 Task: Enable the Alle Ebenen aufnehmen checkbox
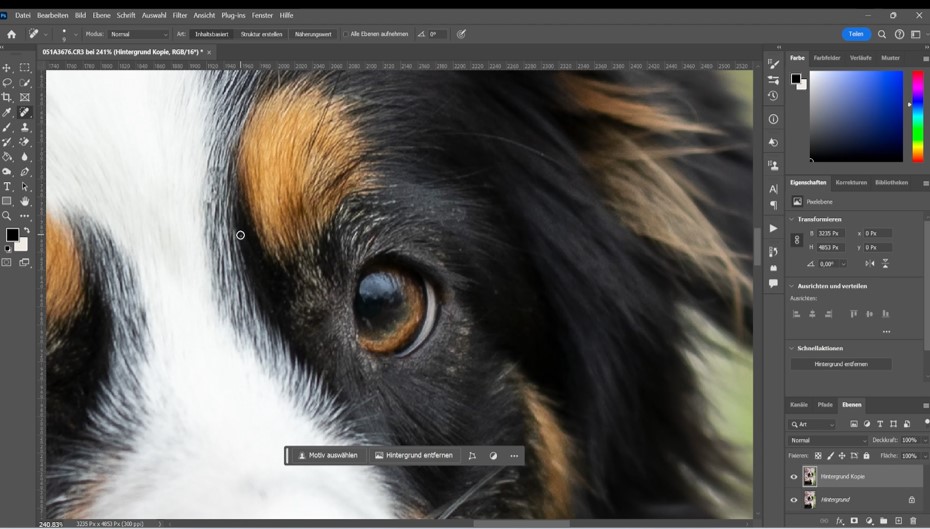click(x=346, y=34)
